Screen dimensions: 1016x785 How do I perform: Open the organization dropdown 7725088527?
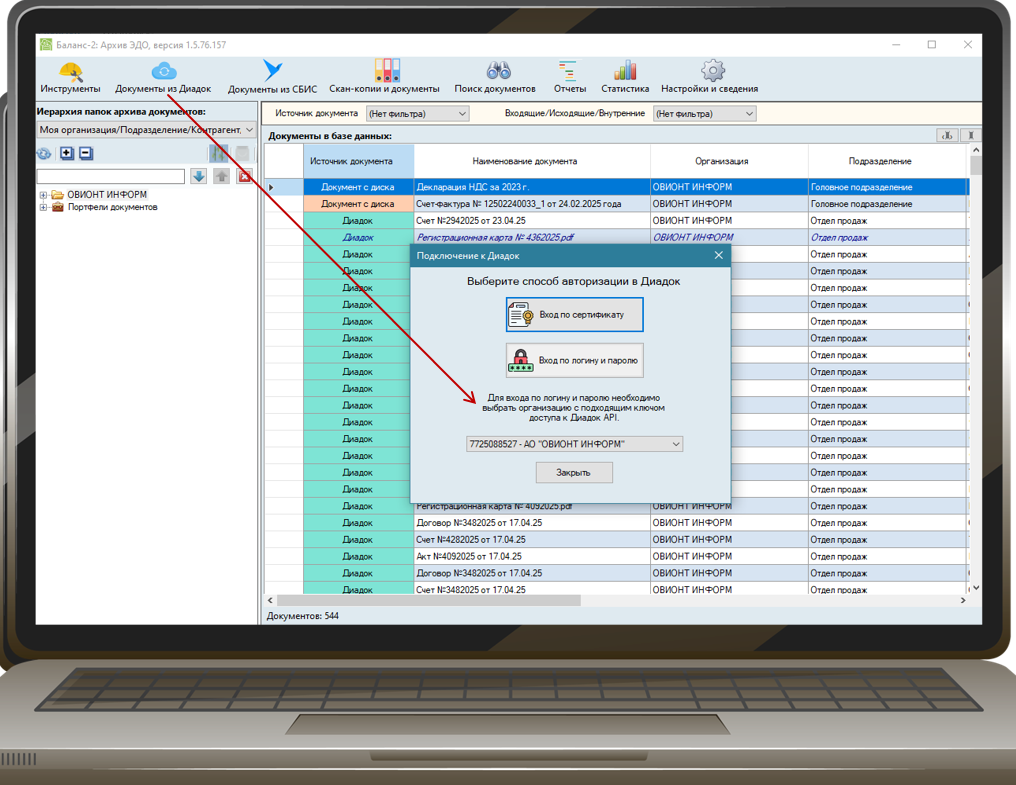[x=574, y=444]
